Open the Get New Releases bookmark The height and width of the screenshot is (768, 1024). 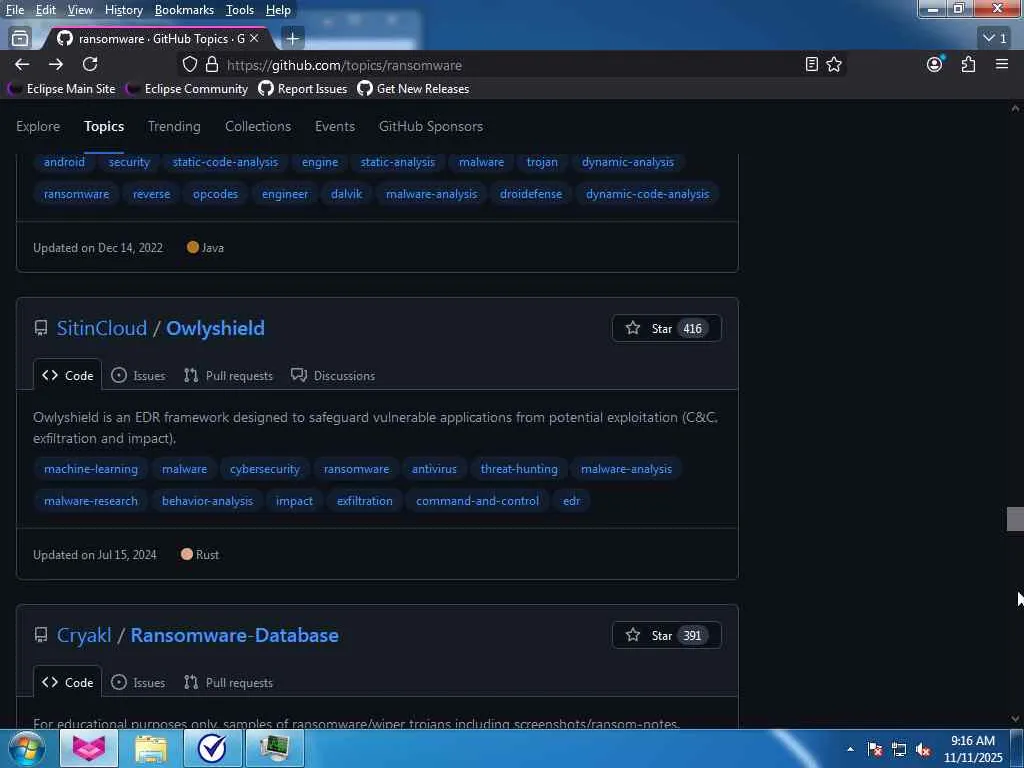(413, 89)
